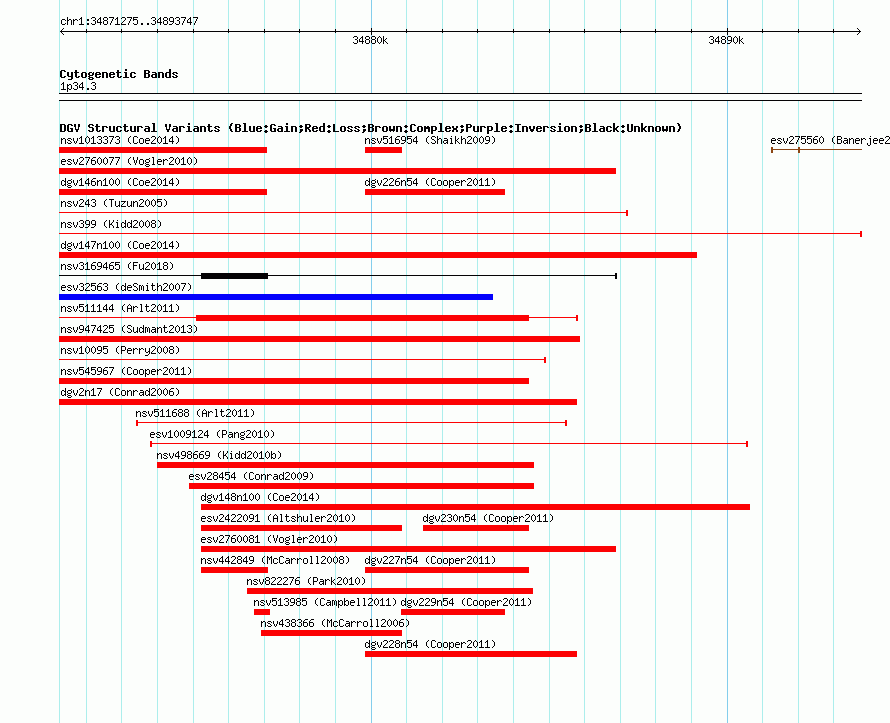
Task: Open the nsv498669 (Kidd2010b) label
Action: (219, 455)
